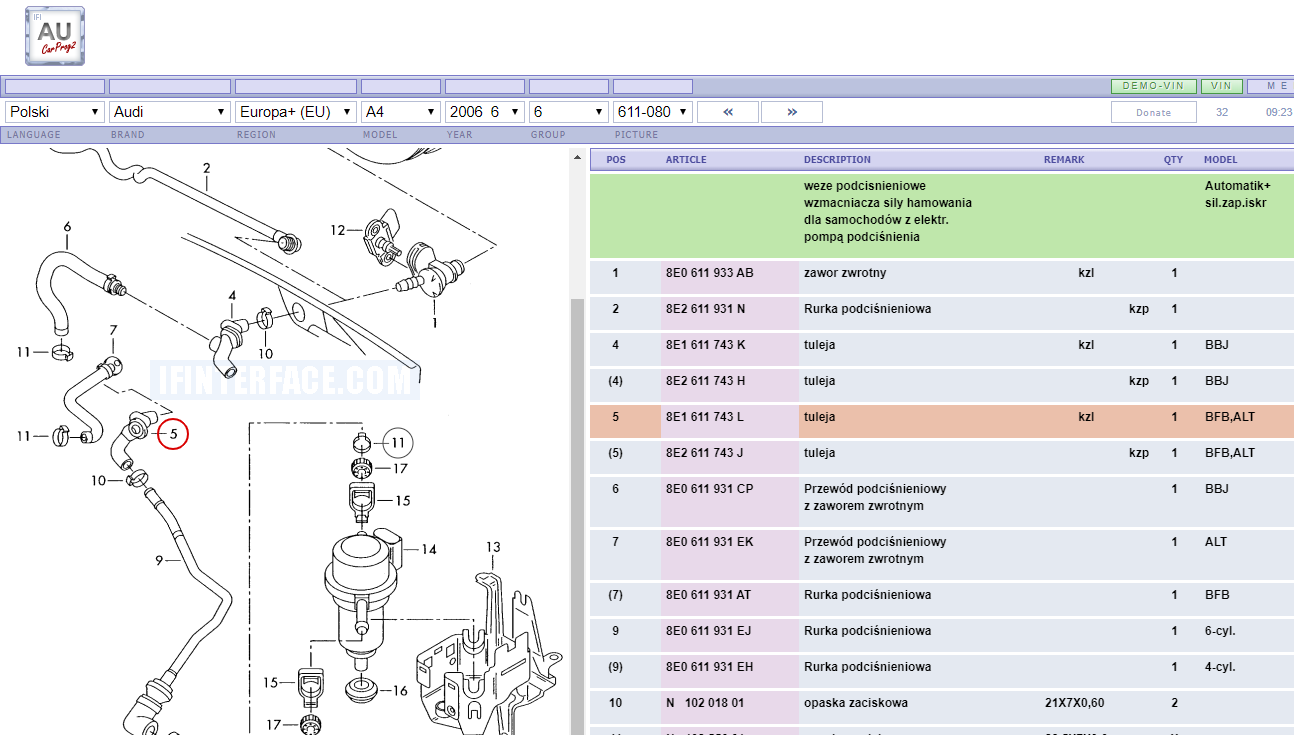Click callout number 1 in the diagram
Viewport: 1294px width, 735px height.
[435, 323]
